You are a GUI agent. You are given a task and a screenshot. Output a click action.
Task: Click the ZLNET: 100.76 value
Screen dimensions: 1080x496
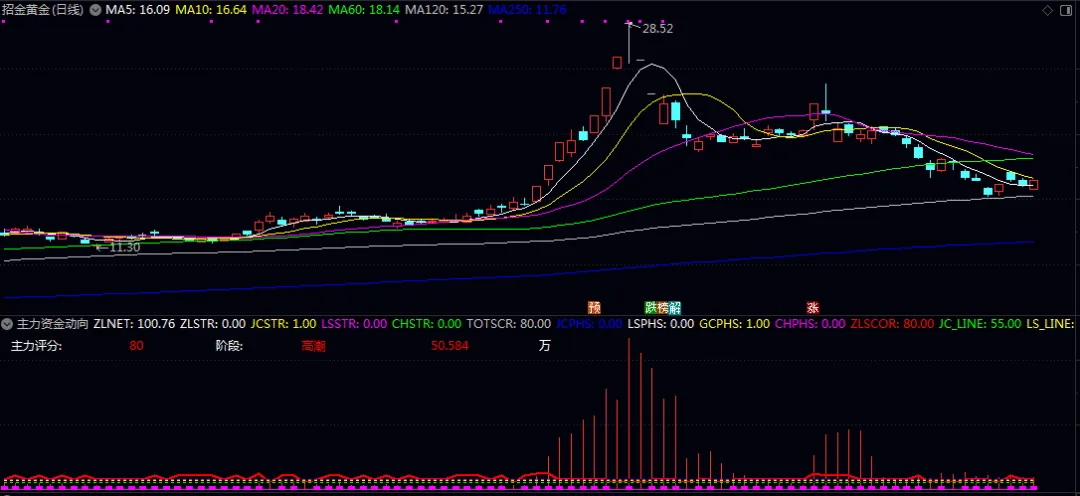134,323
